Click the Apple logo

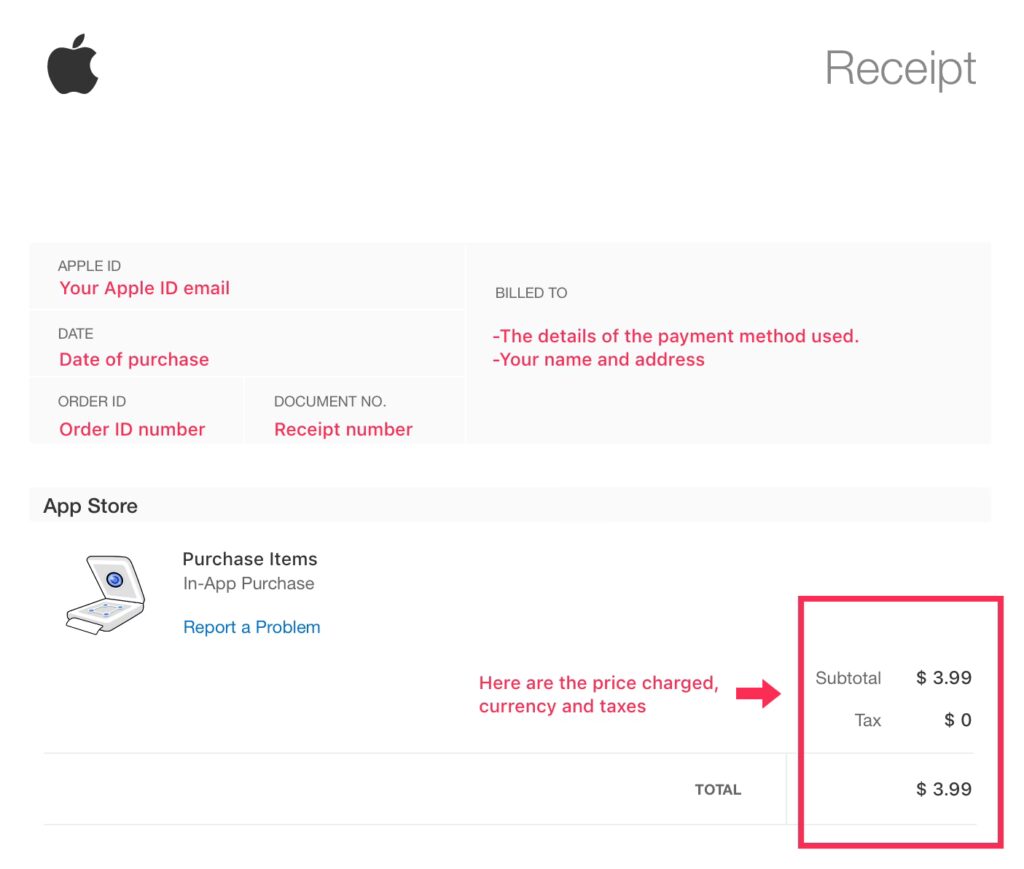point(73,65)
